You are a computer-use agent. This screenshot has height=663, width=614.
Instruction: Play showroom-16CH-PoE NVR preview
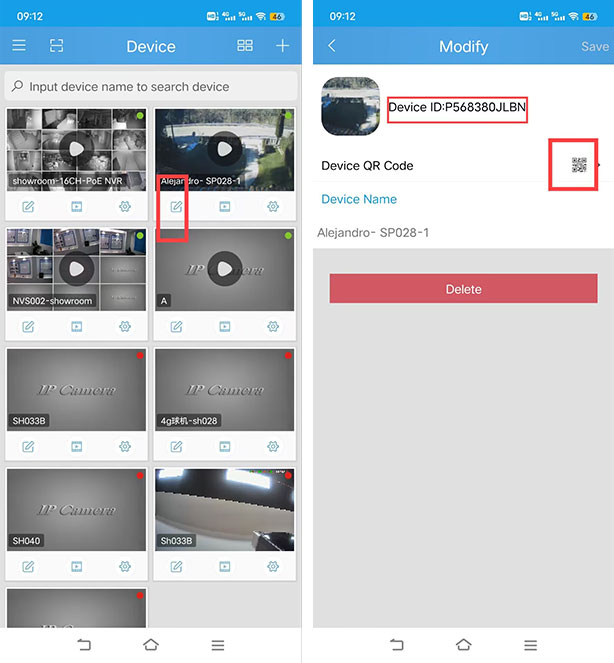pyautogui.click(x=77, y=149)
